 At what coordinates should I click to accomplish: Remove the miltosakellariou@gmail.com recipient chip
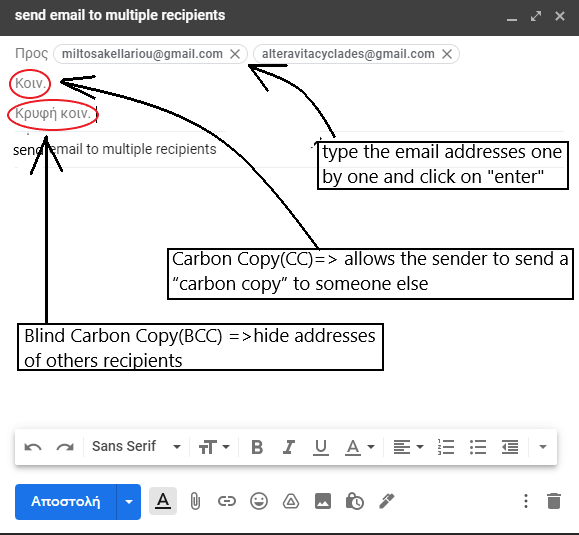tap(235, 54)
